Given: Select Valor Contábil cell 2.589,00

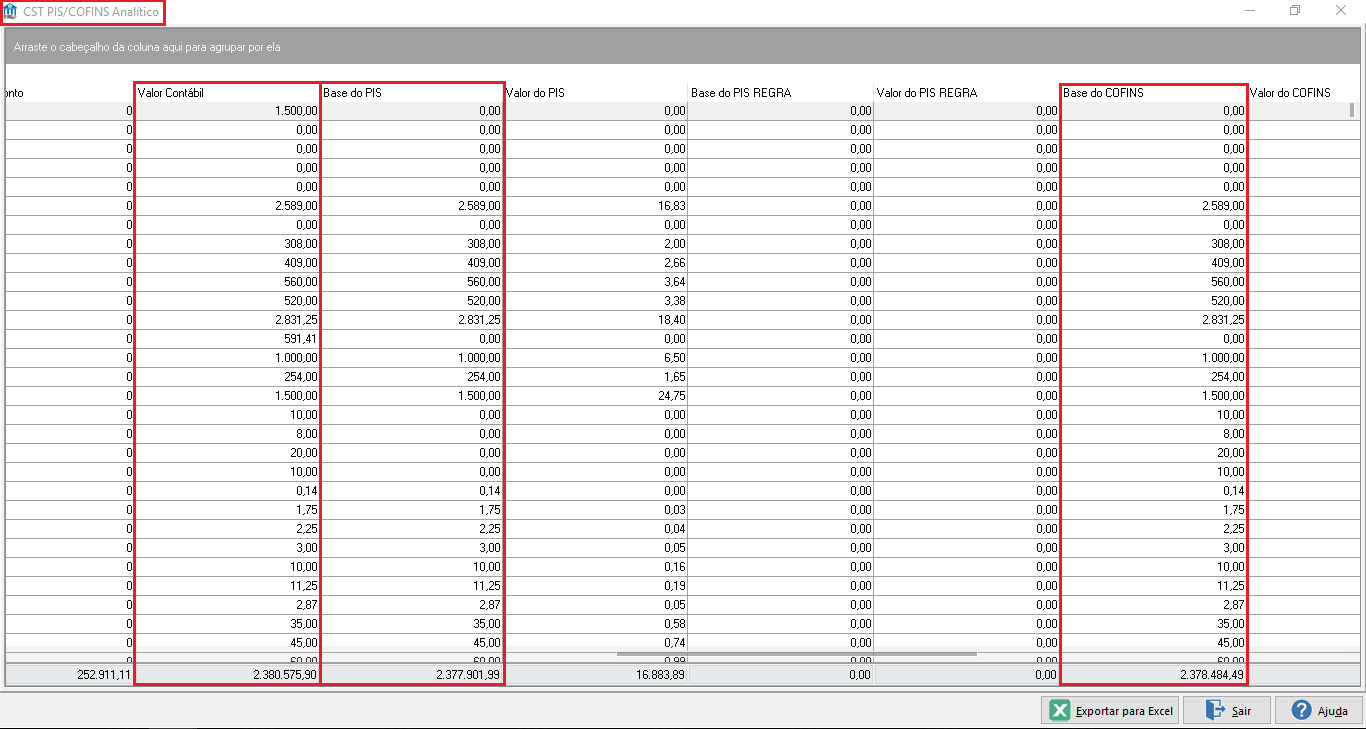Looking at the screenshot, I should click(227, 206).
